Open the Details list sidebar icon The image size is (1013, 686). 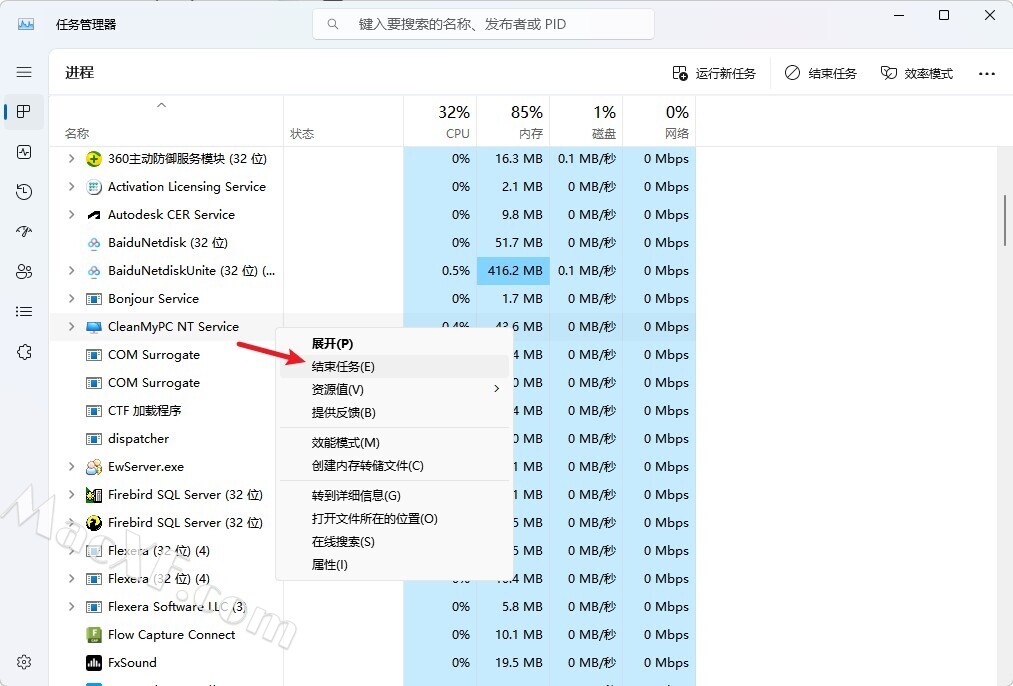coord(24,312)
